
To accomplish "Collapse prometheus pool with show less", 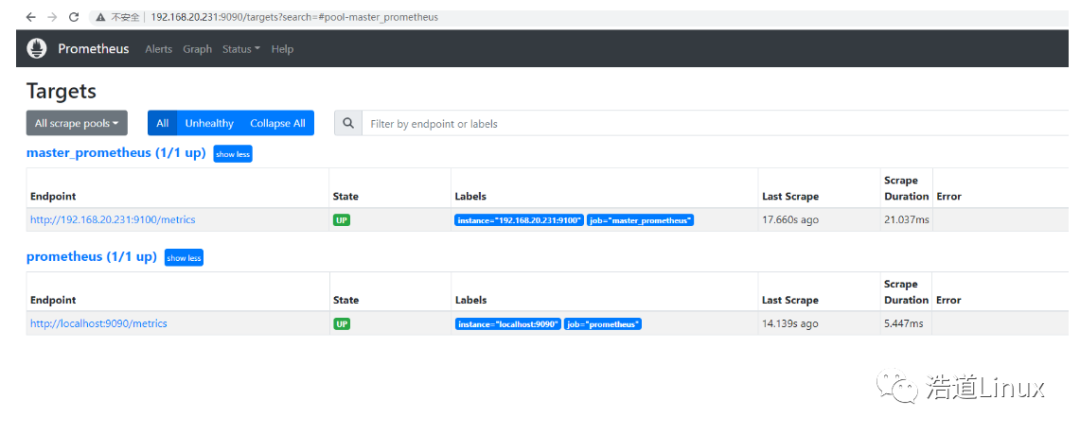I will [184, 257].
